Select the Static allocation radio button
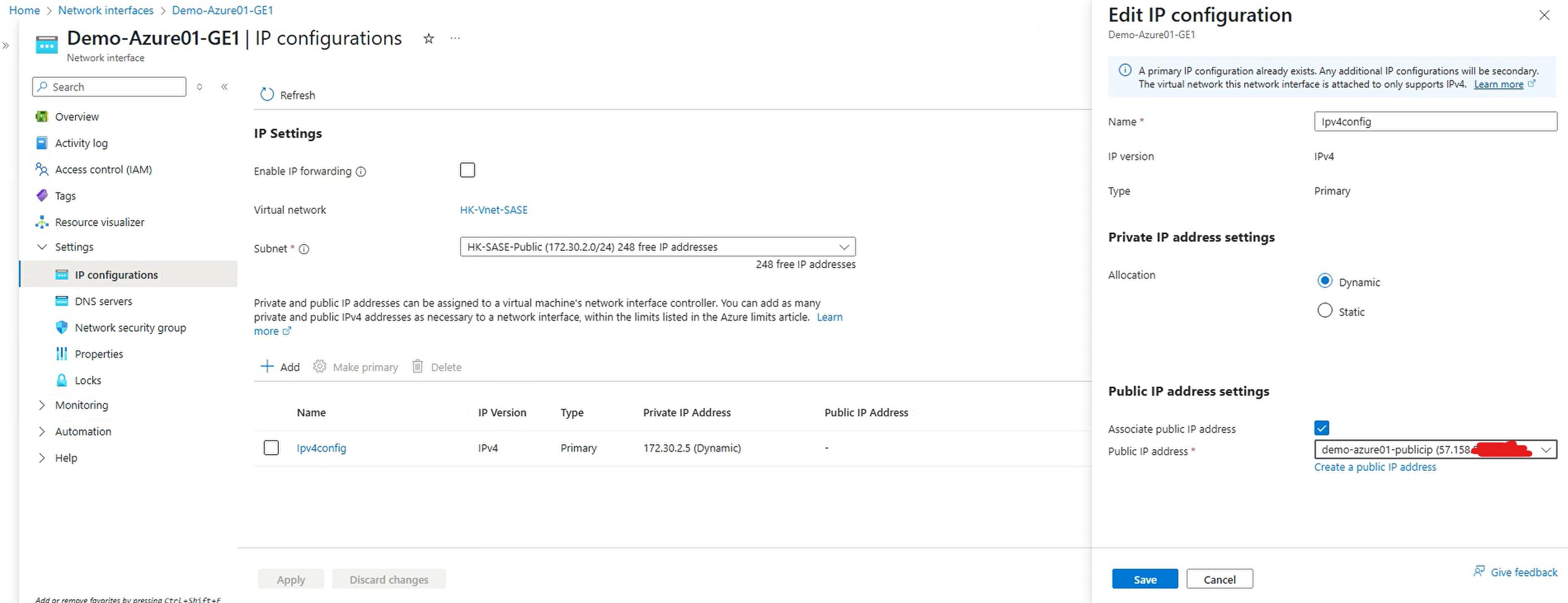Viewport: 1568px width, 603px height. pyautogui.click(x=1324, y=311)
